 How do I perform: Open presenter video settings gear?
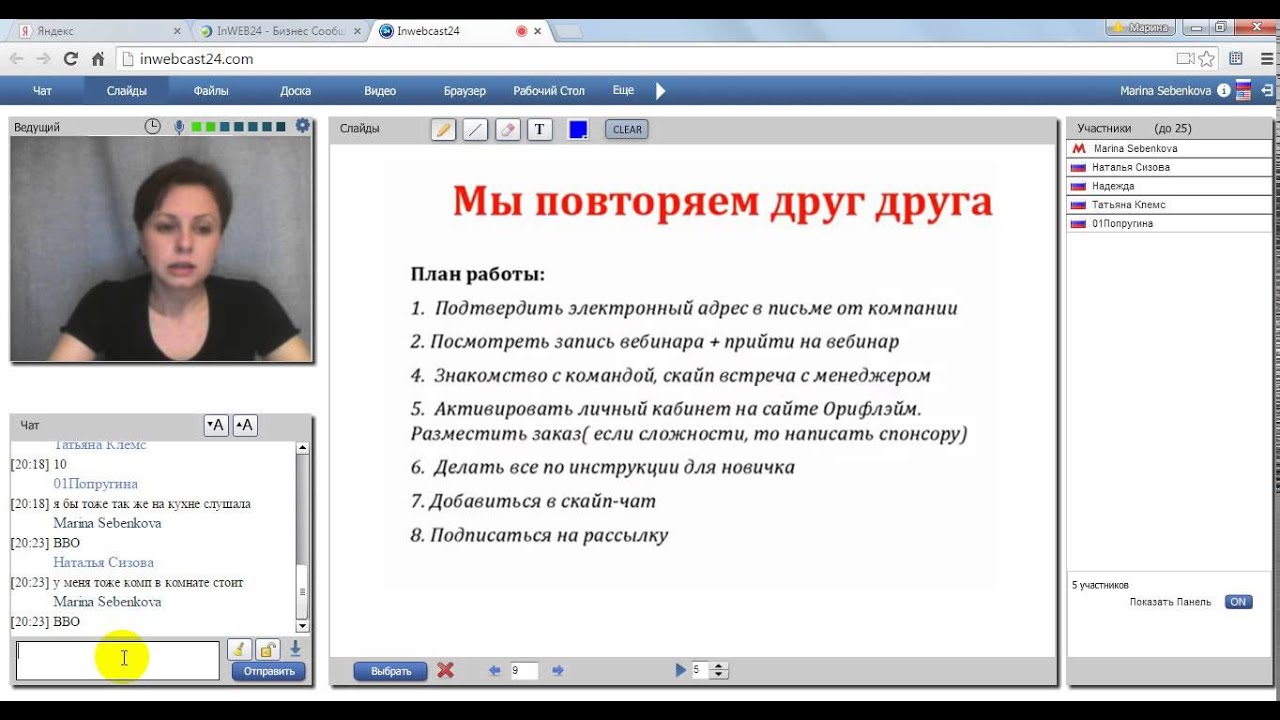[x=303, y=126]
